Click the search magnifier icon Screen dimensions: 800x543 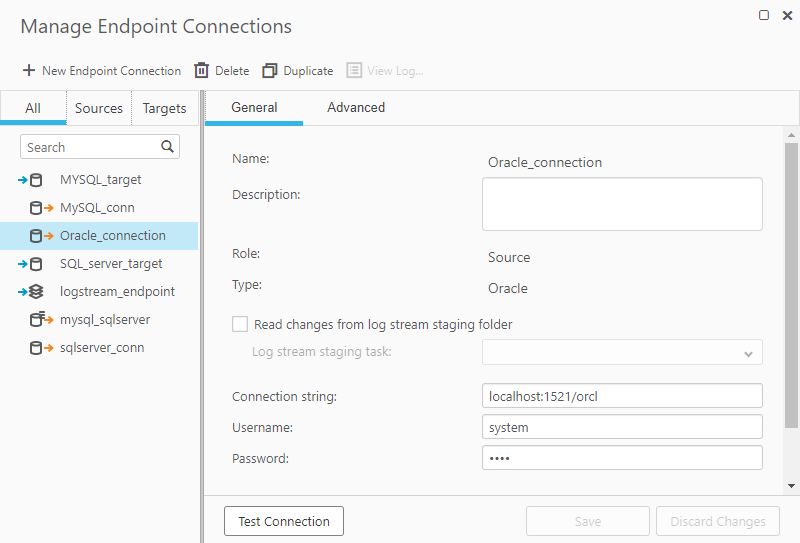167,147
